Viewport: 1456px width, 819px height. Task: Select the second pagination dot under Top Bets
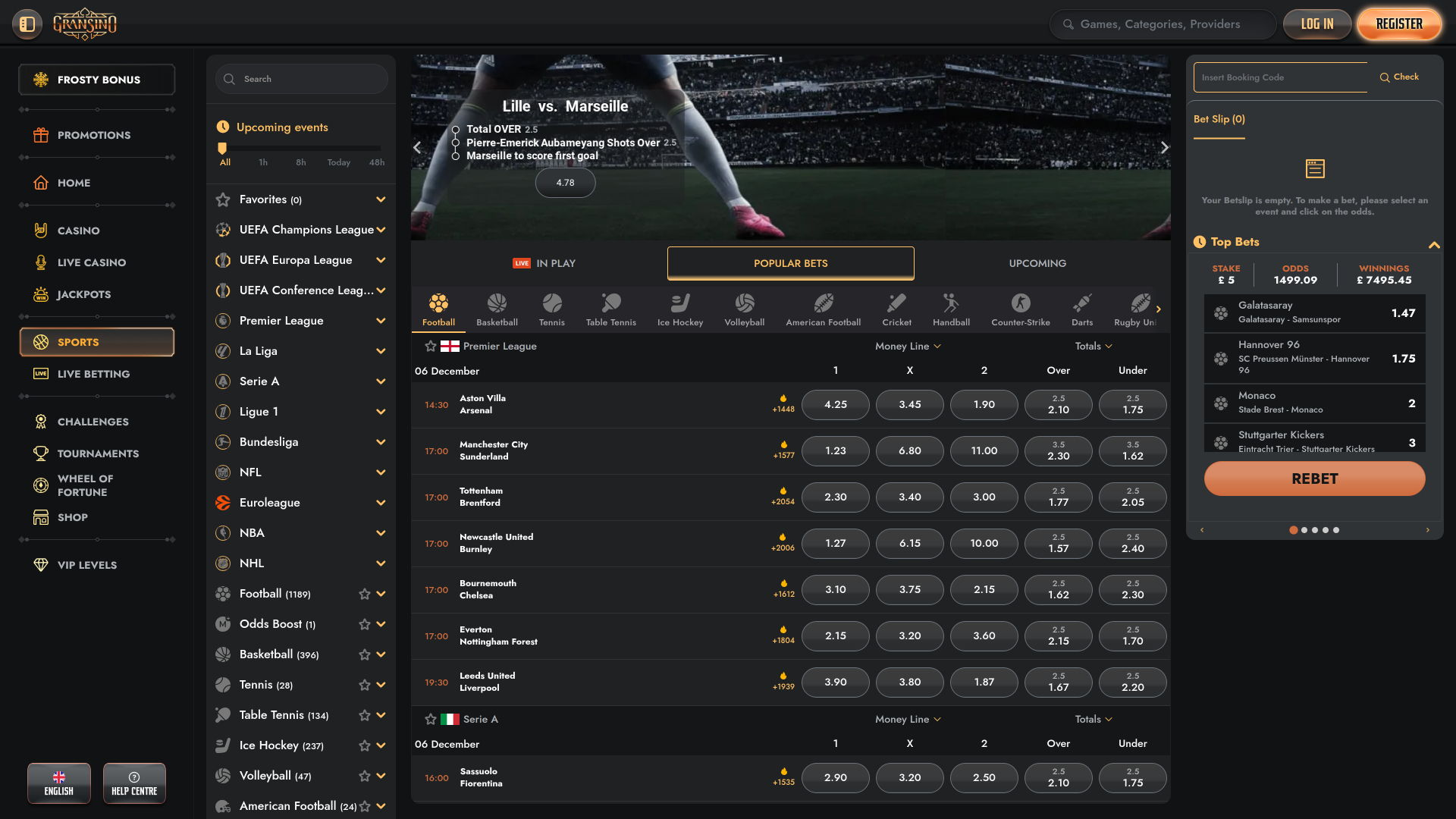point(1304,530)
